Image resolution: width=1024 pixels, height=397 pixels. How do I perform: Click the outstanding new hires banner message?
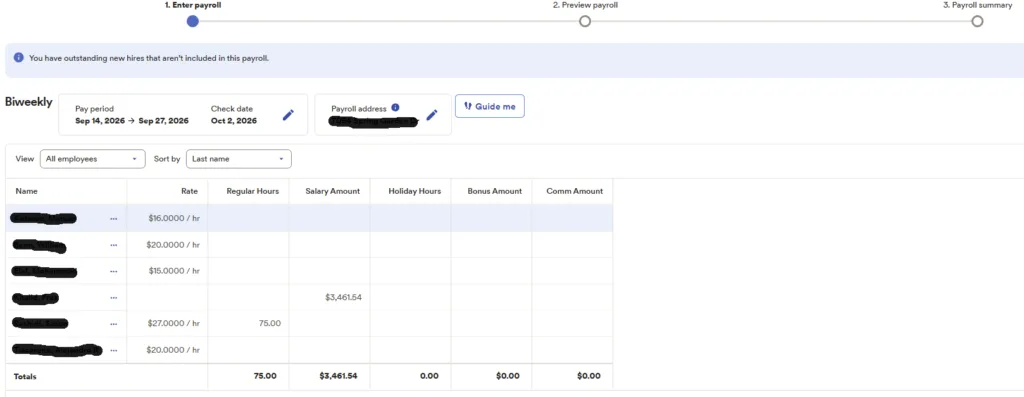[149, 58]
